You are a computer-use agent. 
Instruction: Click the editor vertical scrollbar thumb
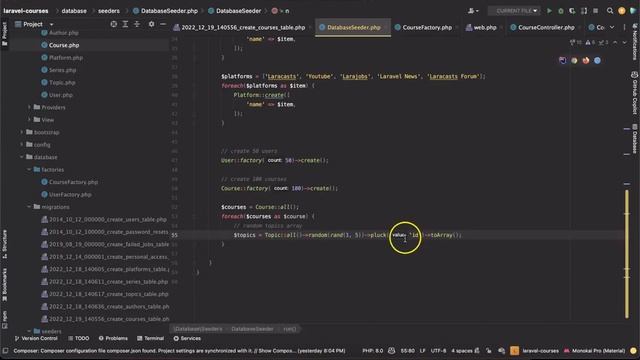coord(627,253)
